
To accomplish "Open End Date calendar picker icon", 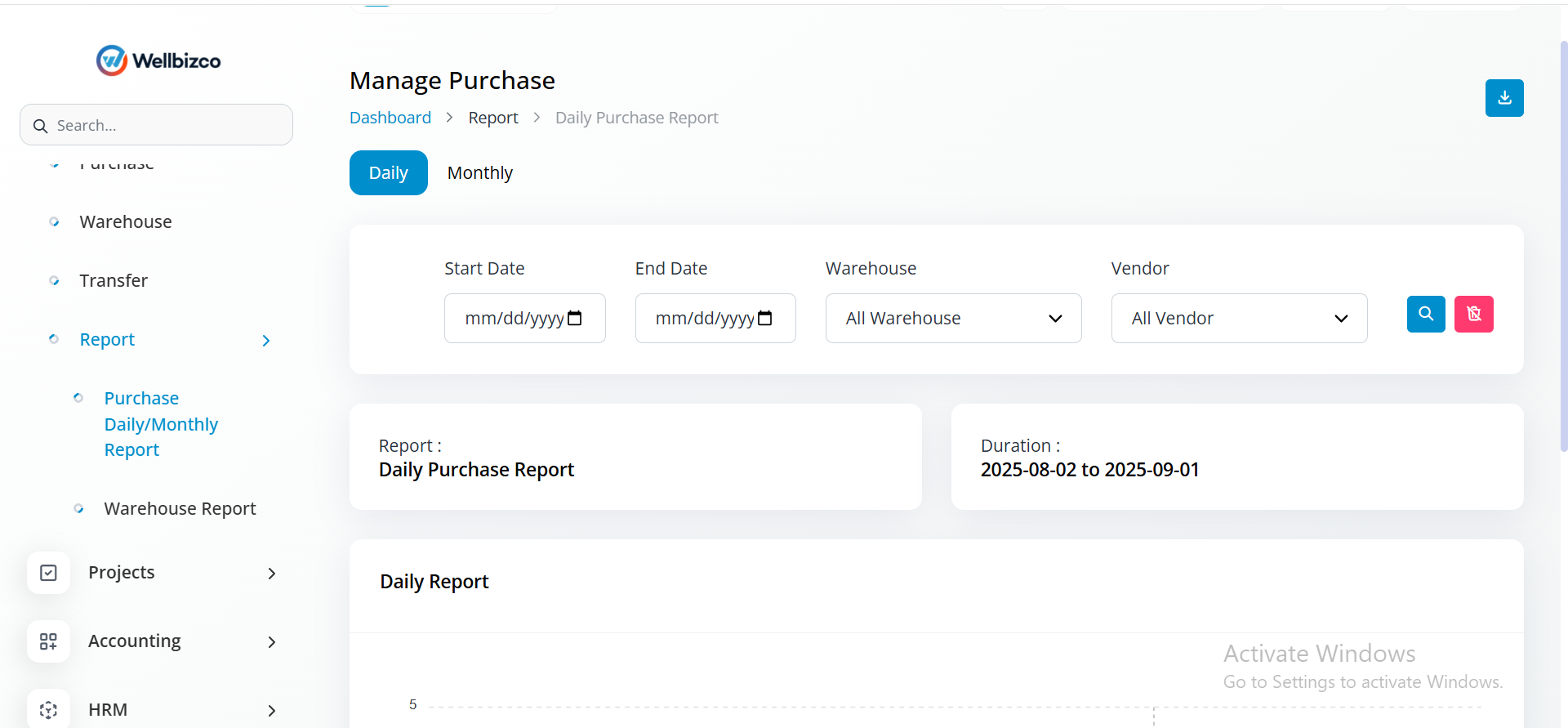I will click(765, 318).
